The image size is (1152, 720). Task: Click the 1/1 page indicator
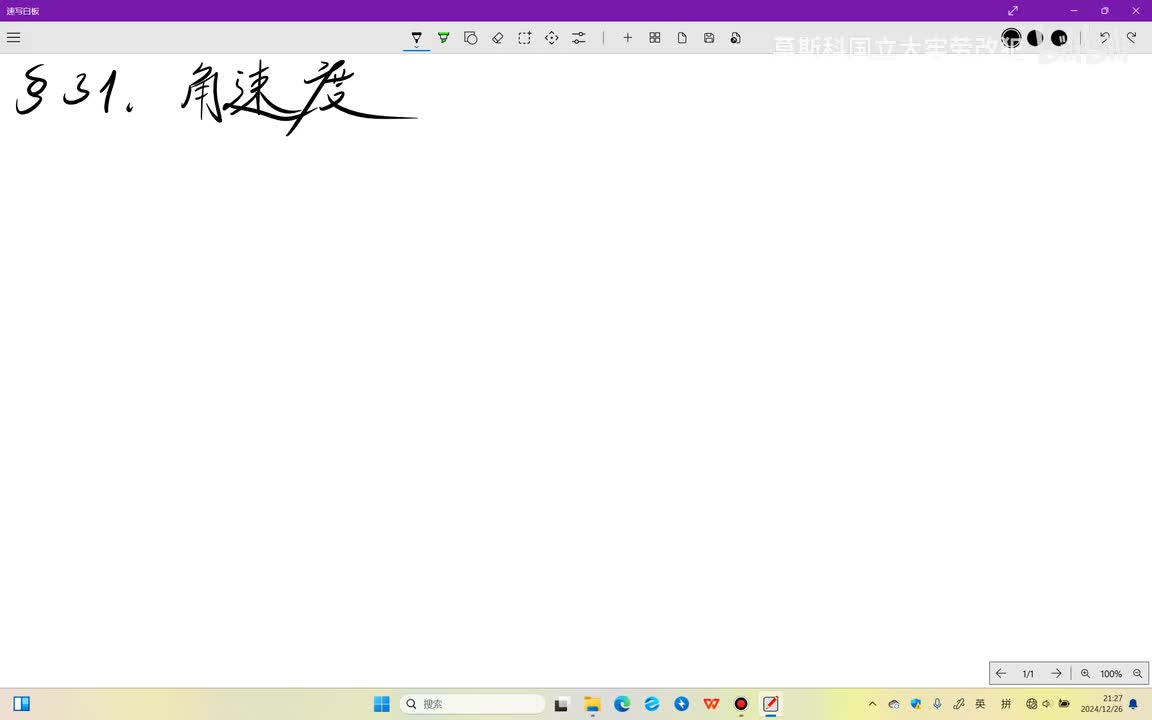tap(1028, 674)
